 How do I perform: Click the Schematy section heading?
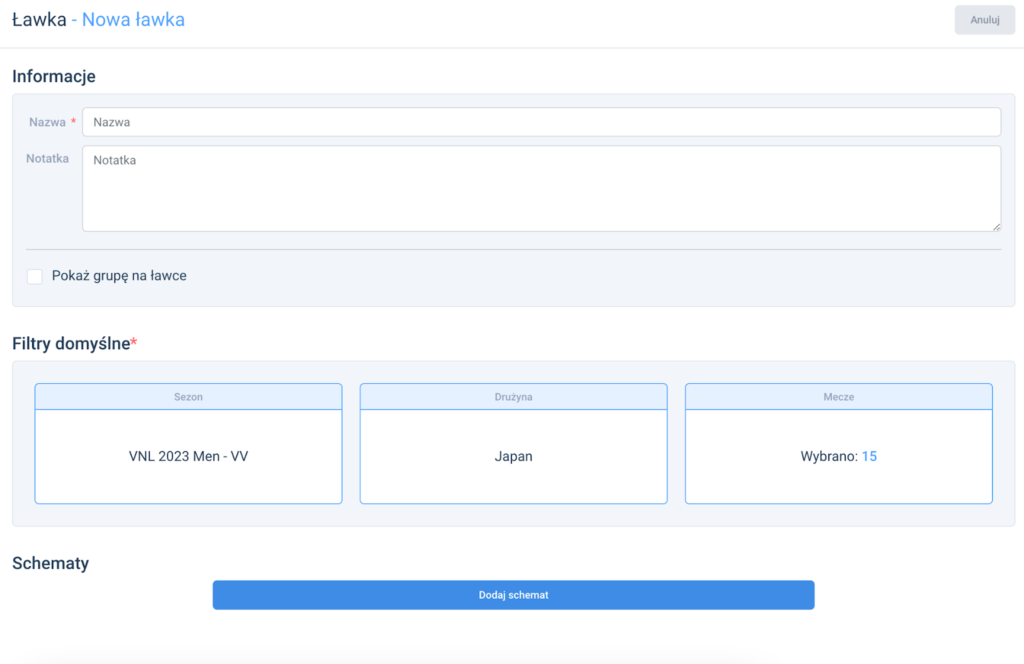(x=50, y=563)
